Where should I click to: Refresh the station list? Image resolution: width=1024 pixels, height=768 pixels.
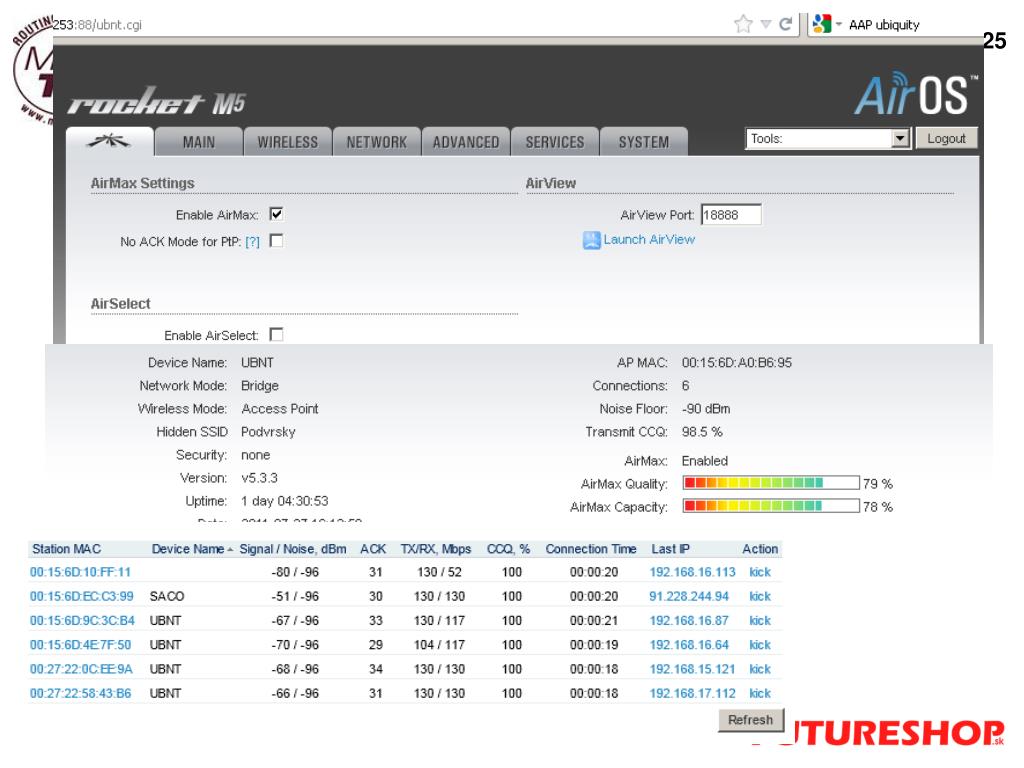(750, 720)
